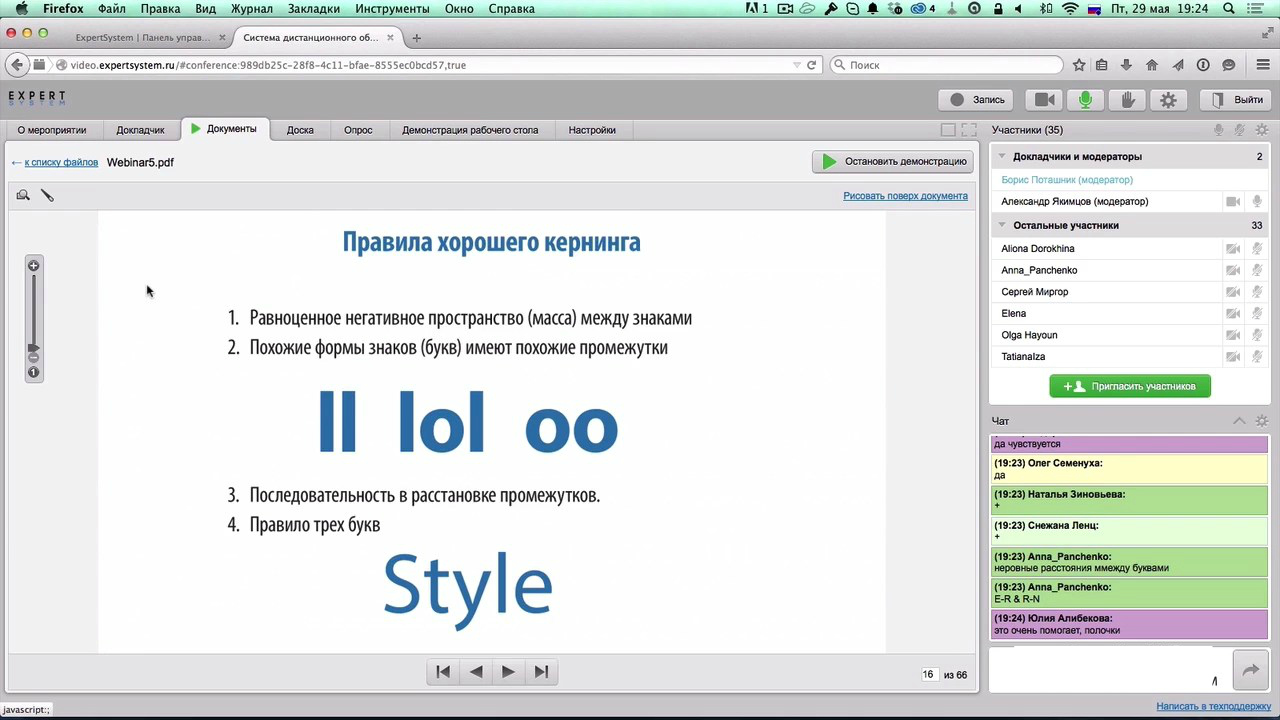1280x720 pixels.
Task: Open conference settings gear in the top bar
Action: click(1168, 100)
